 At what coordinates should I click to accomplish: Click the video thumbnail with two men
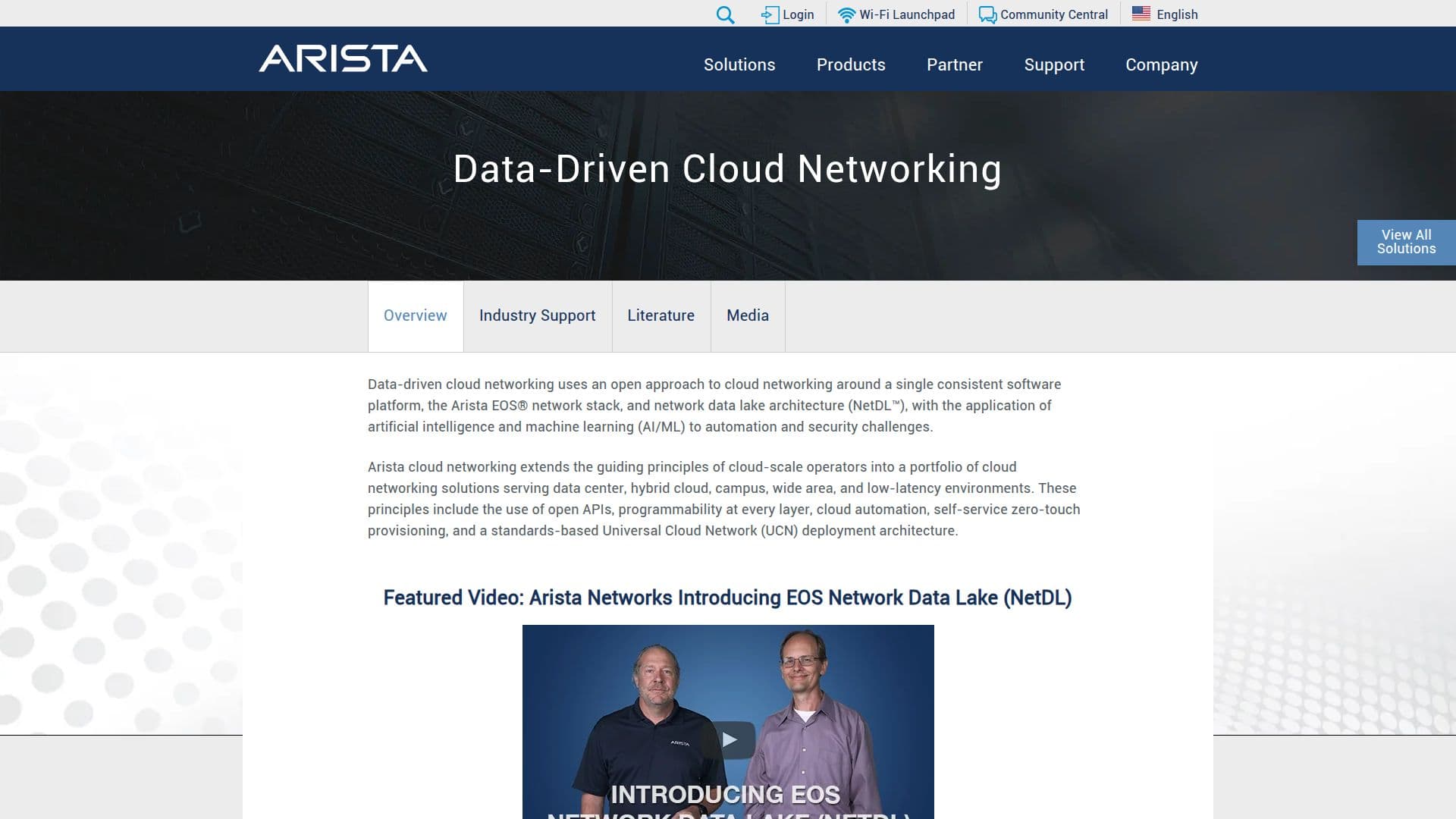[x=728, y=722]
